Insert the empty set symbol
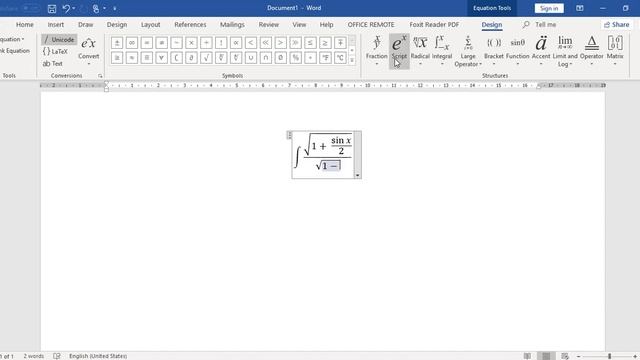The image size is (640, 360). 281,58
